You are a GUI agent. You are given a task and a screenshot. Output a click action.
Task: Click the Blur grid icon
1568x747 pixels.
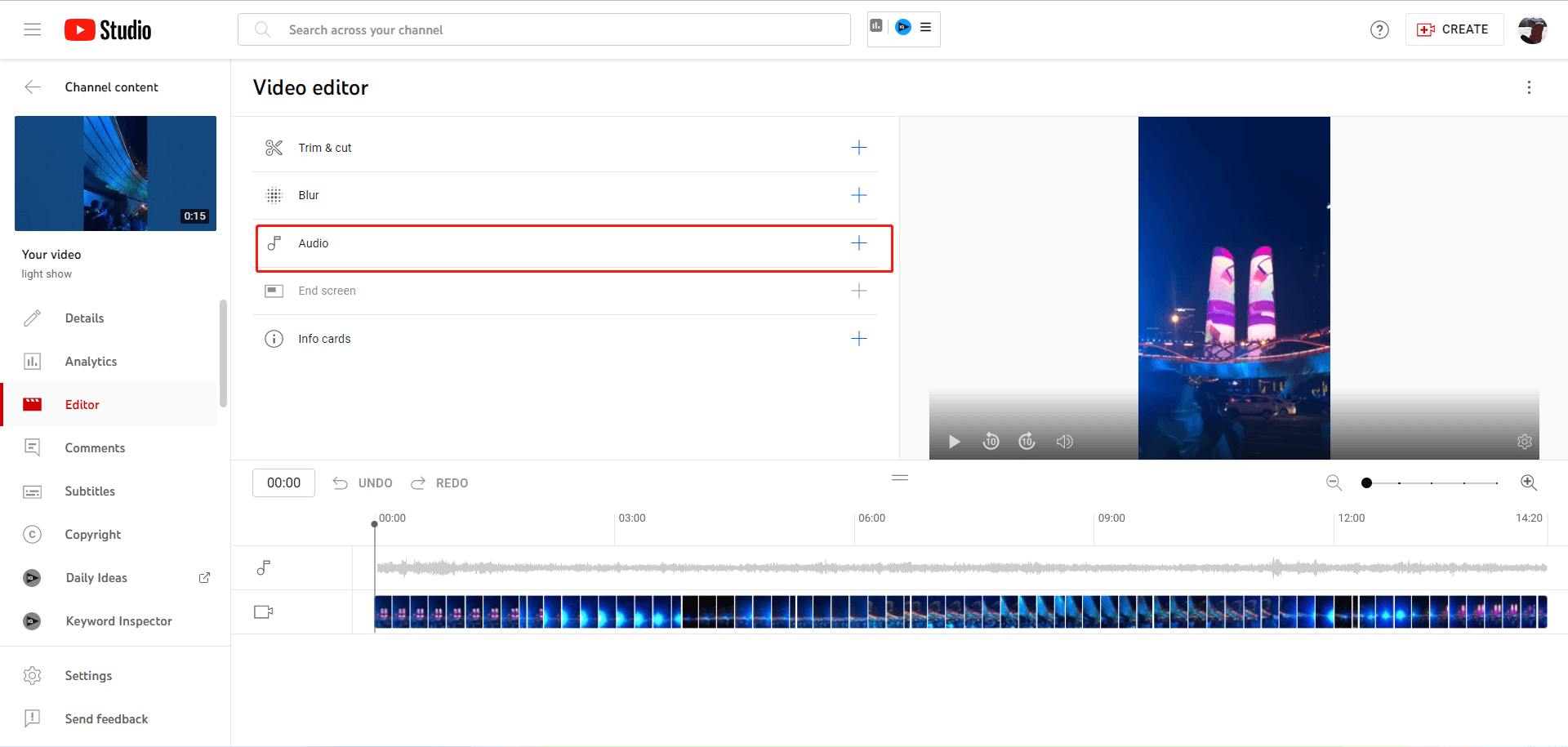click(274, 195)
